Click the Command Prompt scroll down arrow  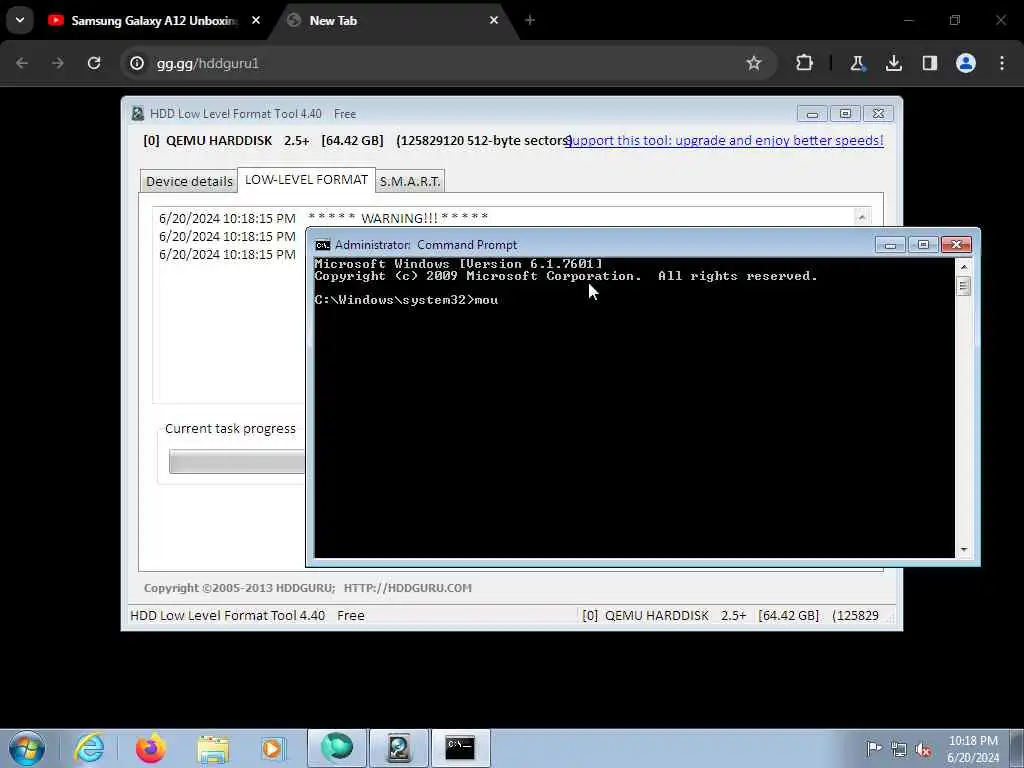[x=964, y=550]
